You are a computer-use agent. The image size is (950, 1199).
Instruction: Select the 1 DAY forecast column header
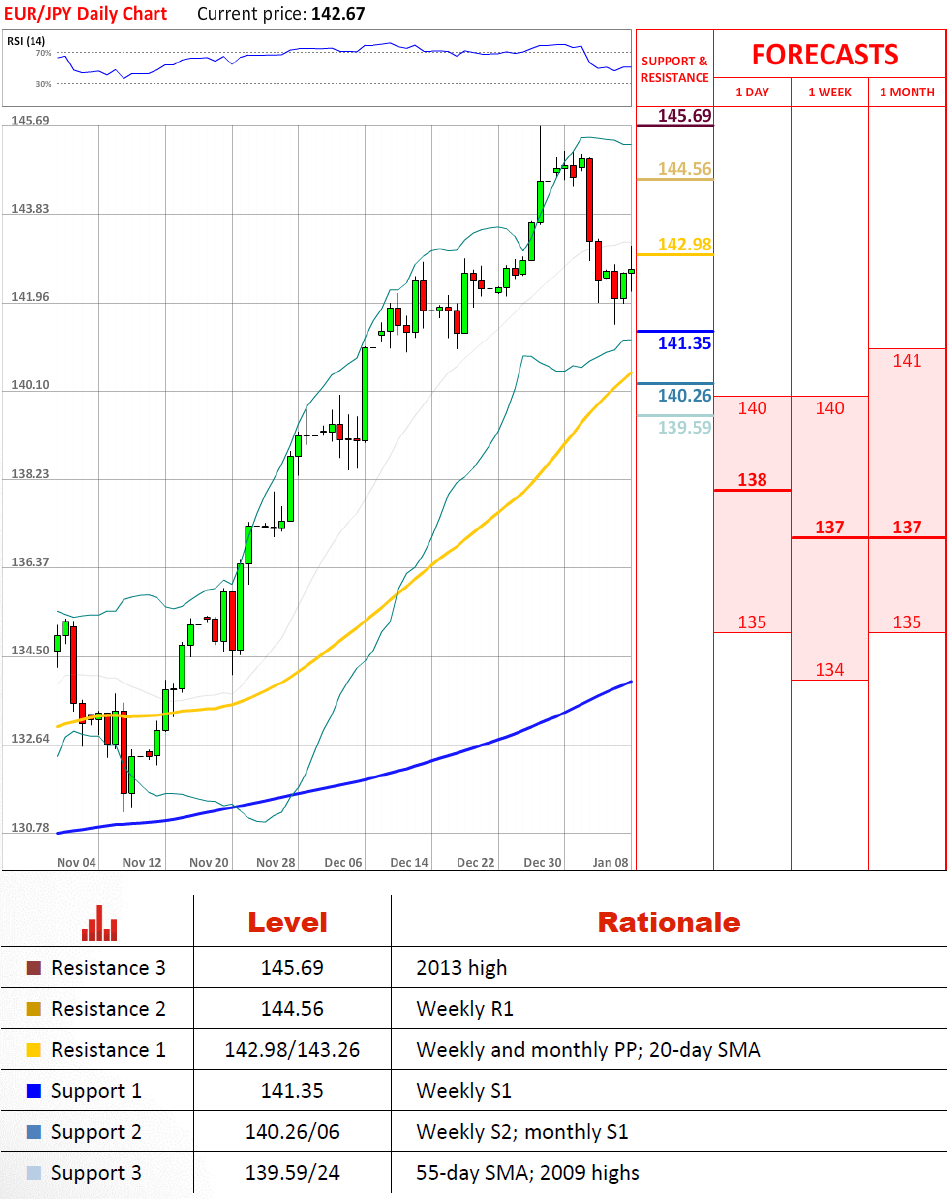752,92
